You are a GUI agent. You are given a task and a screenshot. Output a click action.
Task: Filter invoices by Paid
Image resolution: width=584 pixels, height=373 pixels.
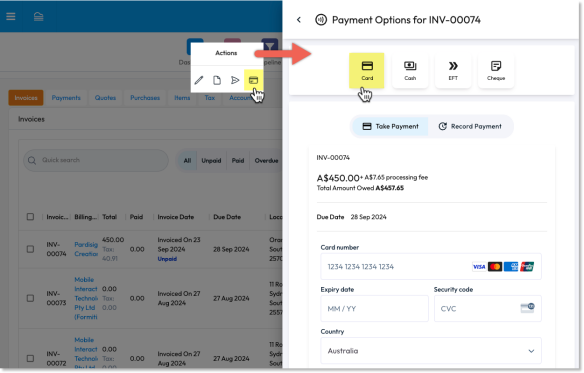(x=238, y=161)
